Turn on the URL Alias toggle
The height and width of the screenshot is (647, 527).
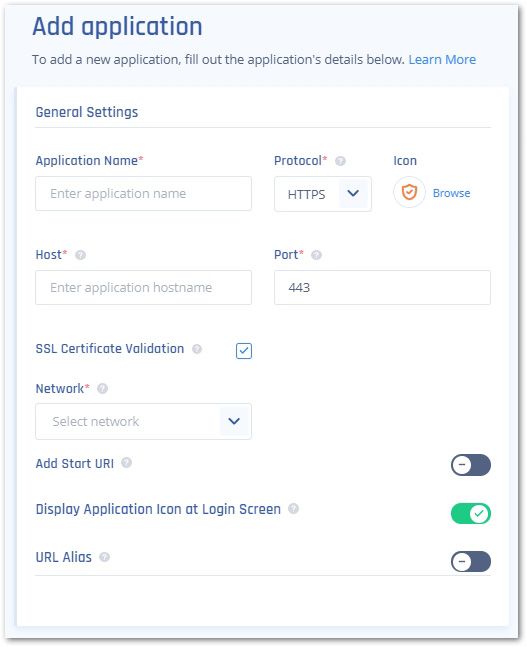pos(471,562)
